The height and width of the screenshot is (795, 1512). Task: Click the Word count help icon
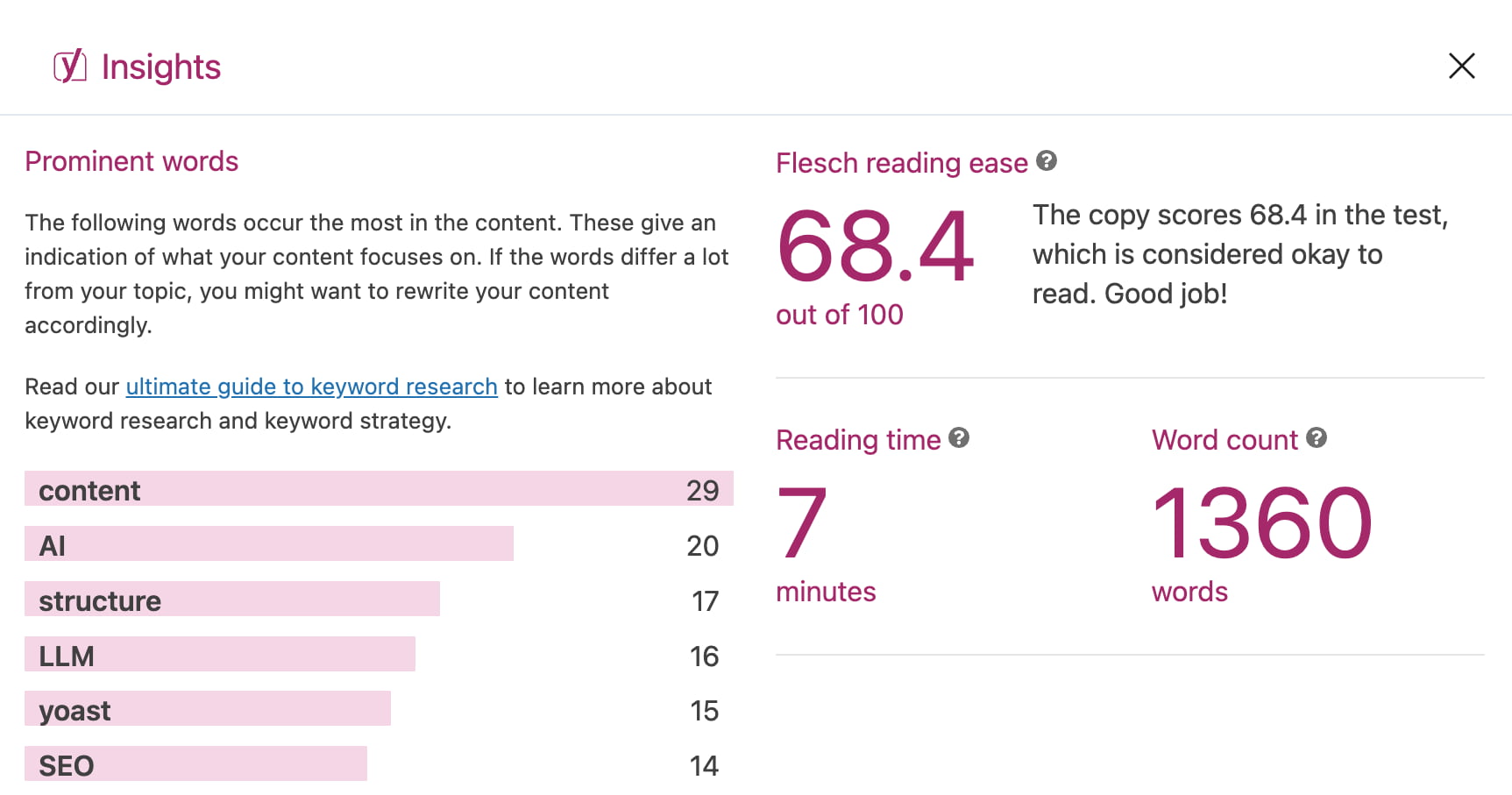point(1317,437)
